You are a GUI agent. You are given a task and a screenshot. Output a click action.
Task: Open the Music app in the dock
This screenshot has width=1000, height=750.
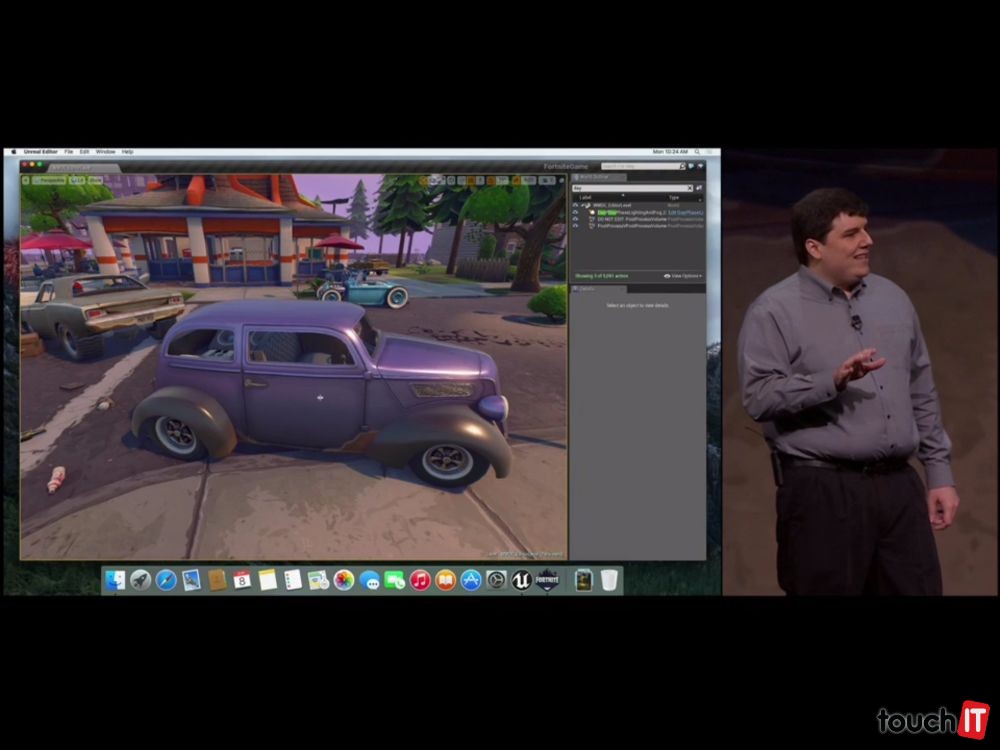coord(420,580)
